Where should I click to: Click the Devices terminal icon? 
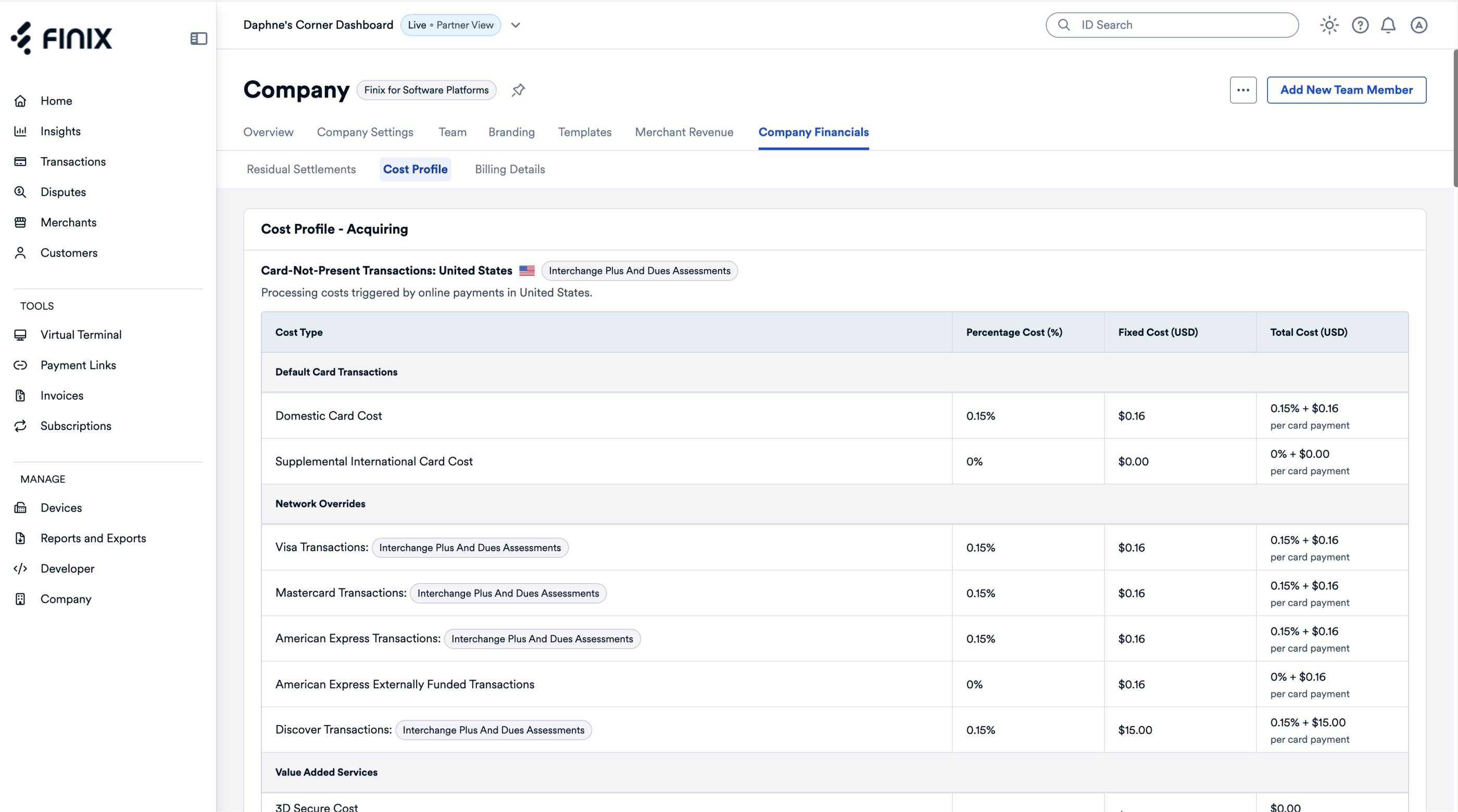(20, 508)
